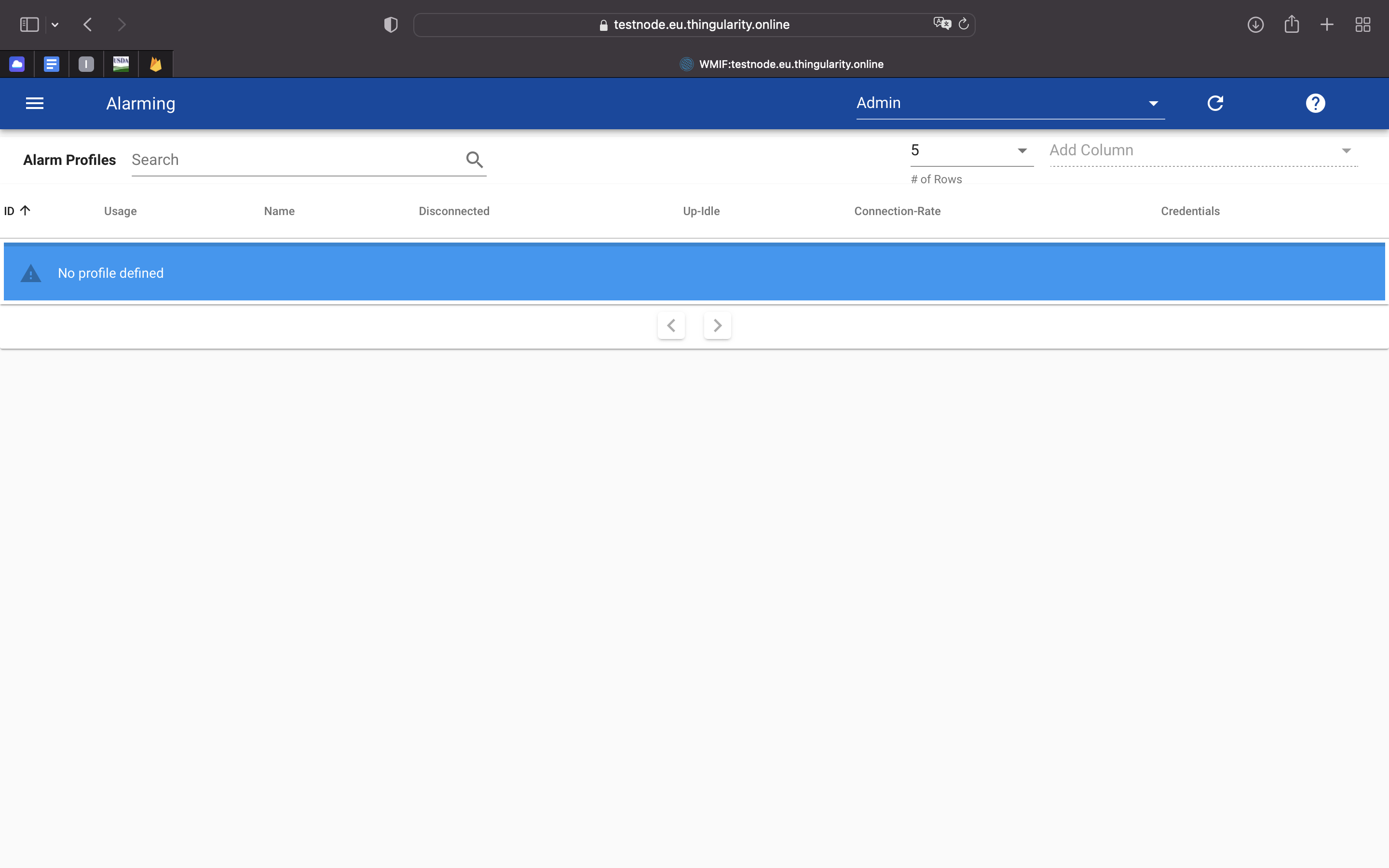The image size is (1389, 868).
Task: Sort by Connection-Rate column header
Action: 897,211
